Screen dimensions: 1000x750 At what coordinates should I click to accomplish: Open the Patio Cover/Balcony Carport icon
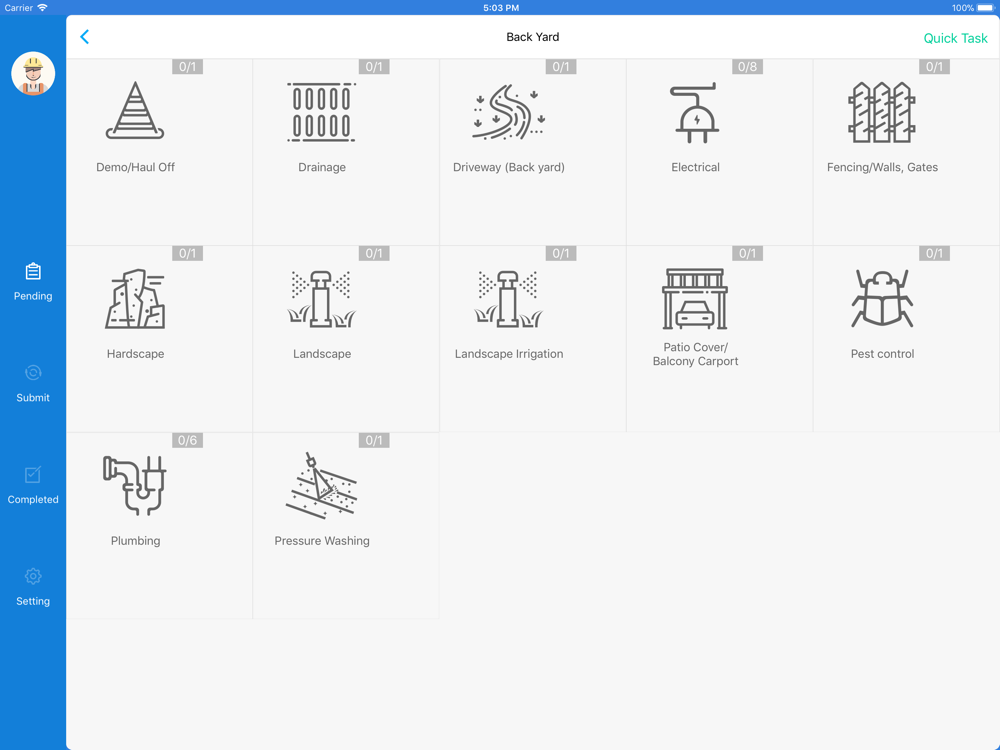coord(695,298)
